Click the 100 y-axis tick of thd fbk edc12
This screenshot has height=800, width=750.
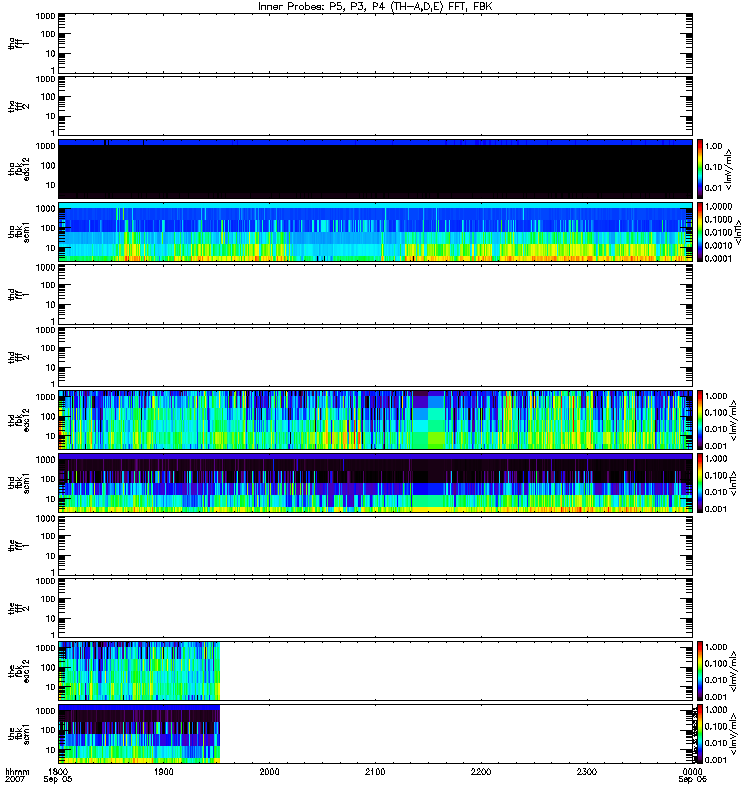click(48, 416)
